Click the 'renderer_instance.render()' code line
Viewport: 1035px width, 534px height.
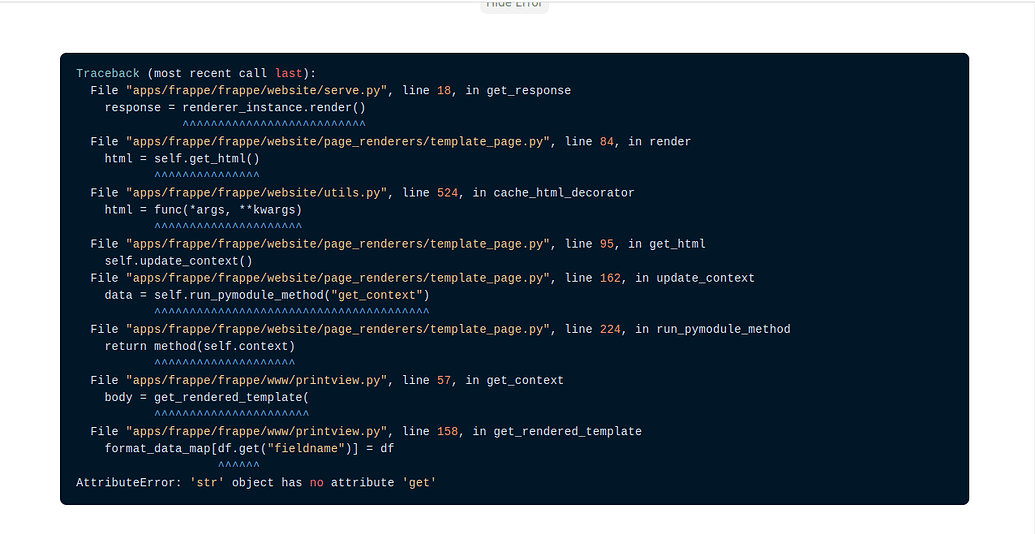235,108
